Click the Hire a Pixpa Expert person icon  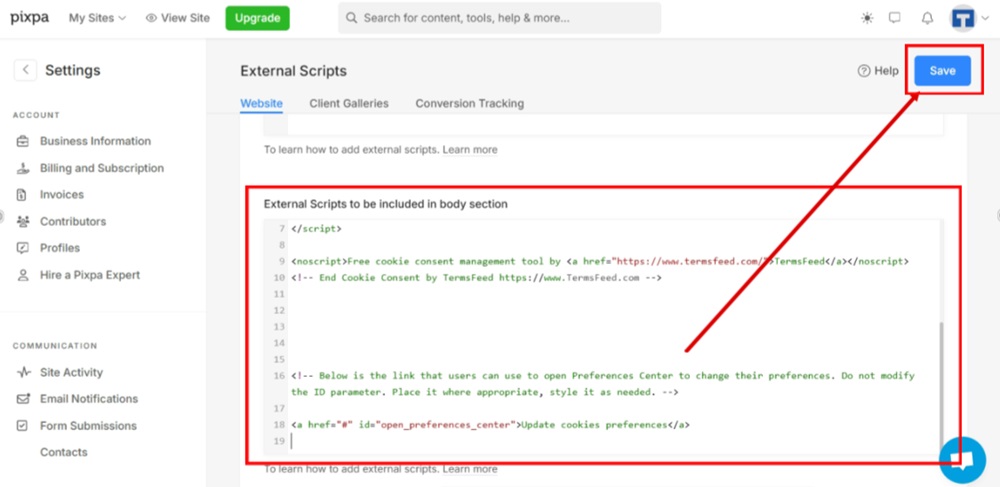[x=23, y=275]
